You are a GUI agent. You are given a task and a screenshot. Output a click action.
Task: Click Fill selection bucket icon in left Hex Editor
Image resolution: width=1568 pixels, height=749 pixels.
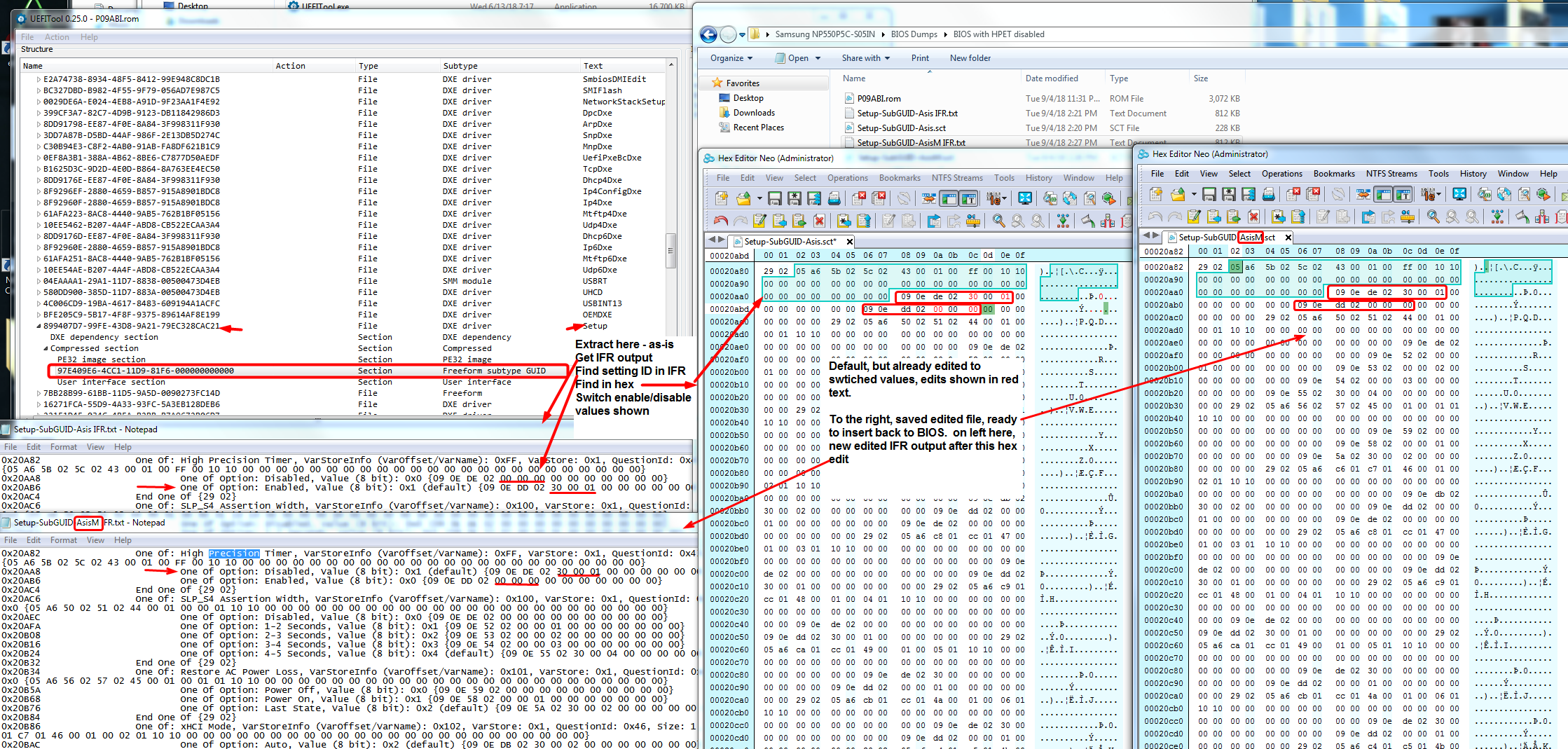coord(1088,221)
